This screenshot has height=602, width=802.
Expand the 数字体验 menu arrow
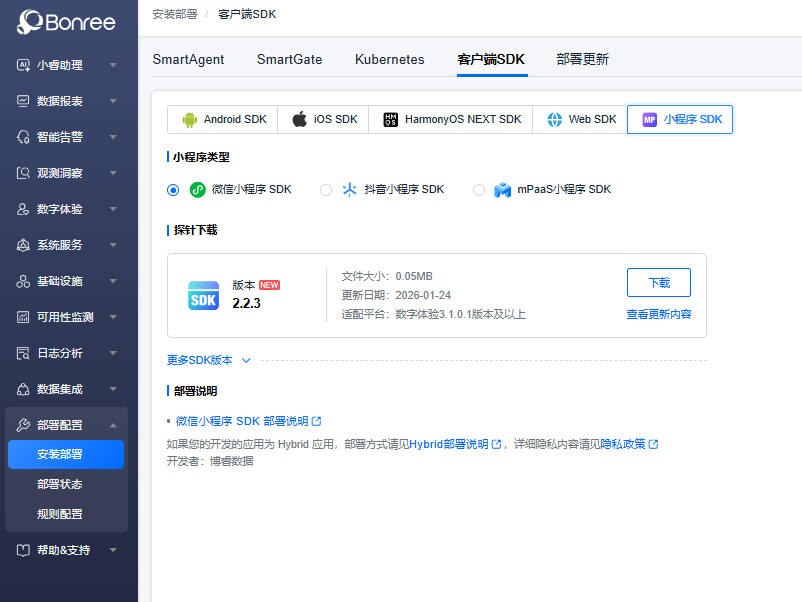[x=113, y=209]
